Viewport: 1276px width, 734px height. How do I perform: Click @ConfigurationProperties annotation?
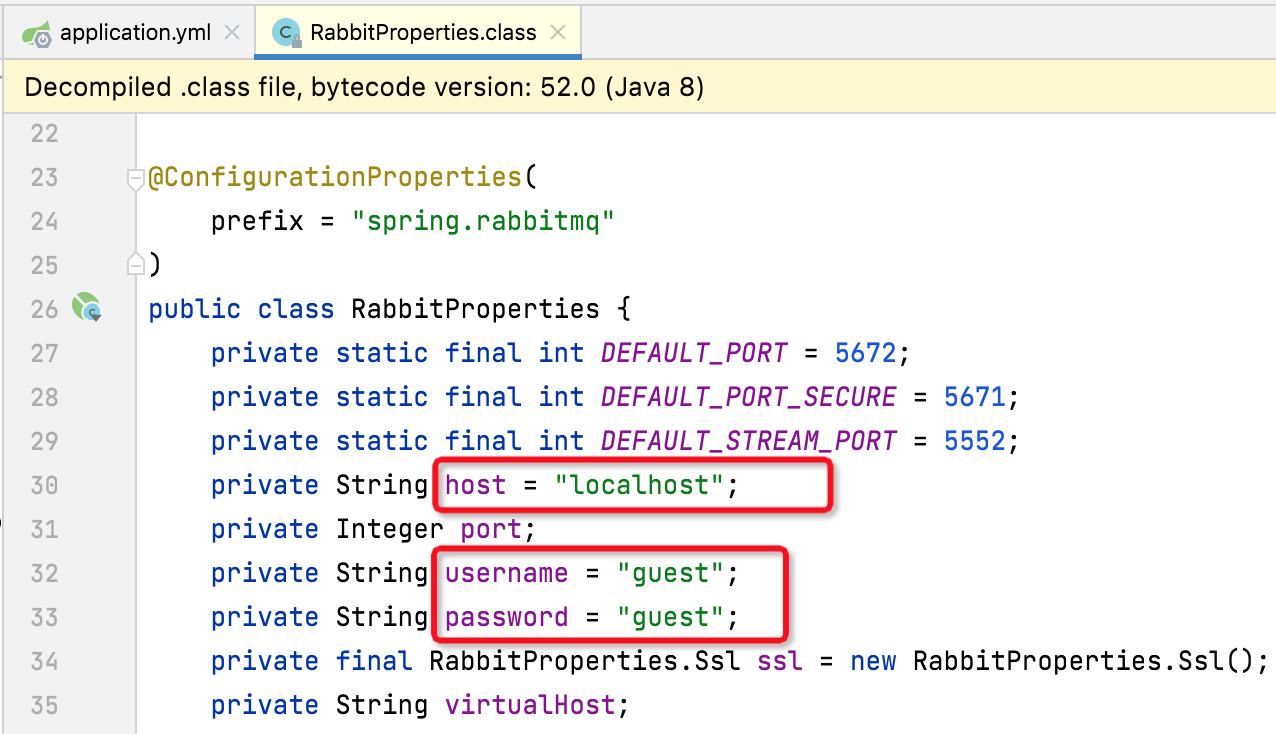pyautogui.click(x=335, y=177)
